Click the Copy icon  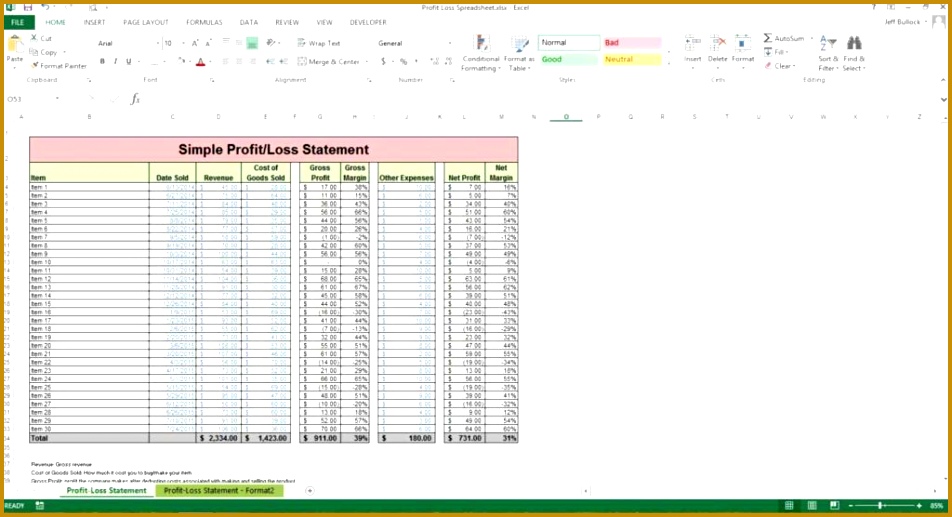[34, 52]
